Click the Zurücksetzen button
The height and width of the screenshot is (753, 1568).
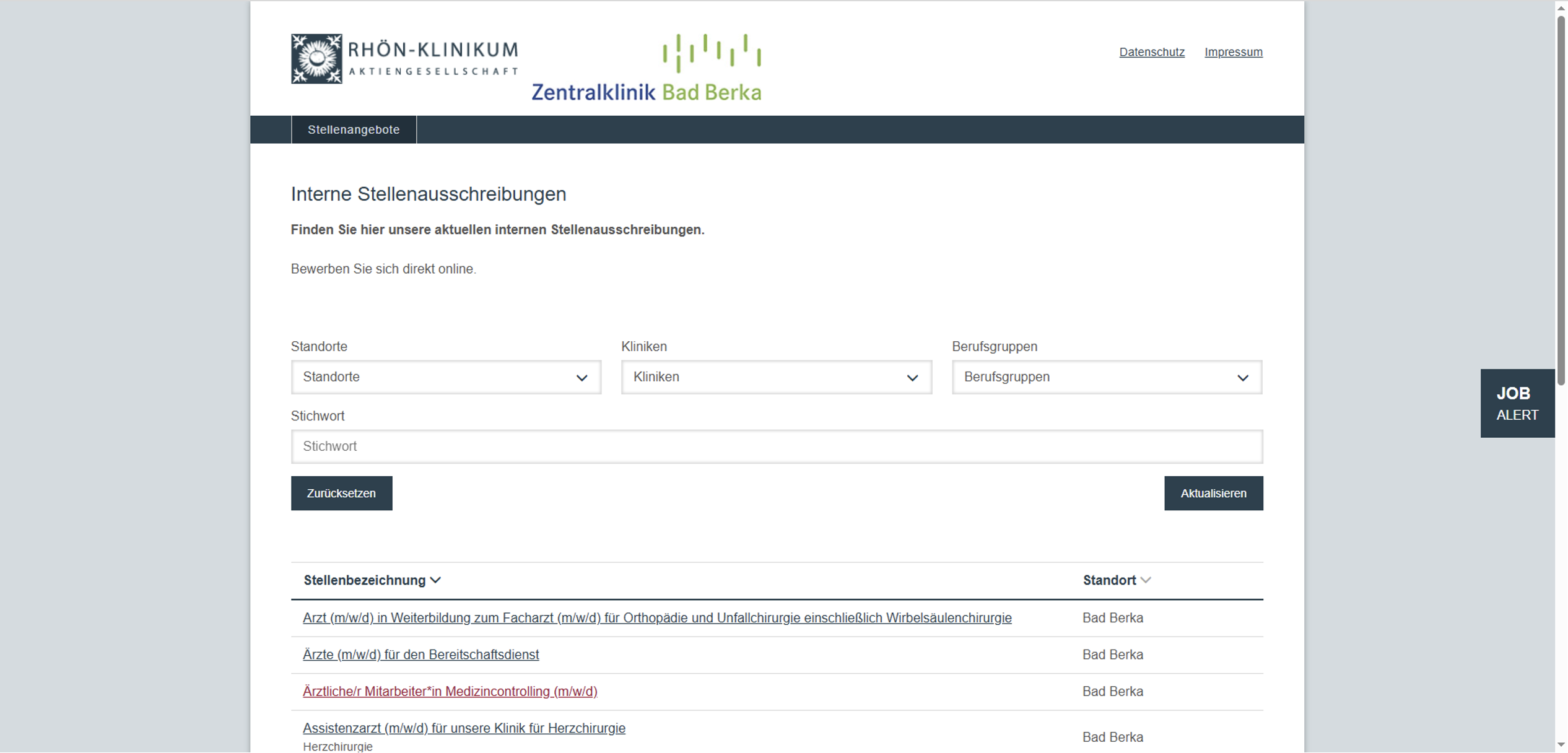[341, 494]
